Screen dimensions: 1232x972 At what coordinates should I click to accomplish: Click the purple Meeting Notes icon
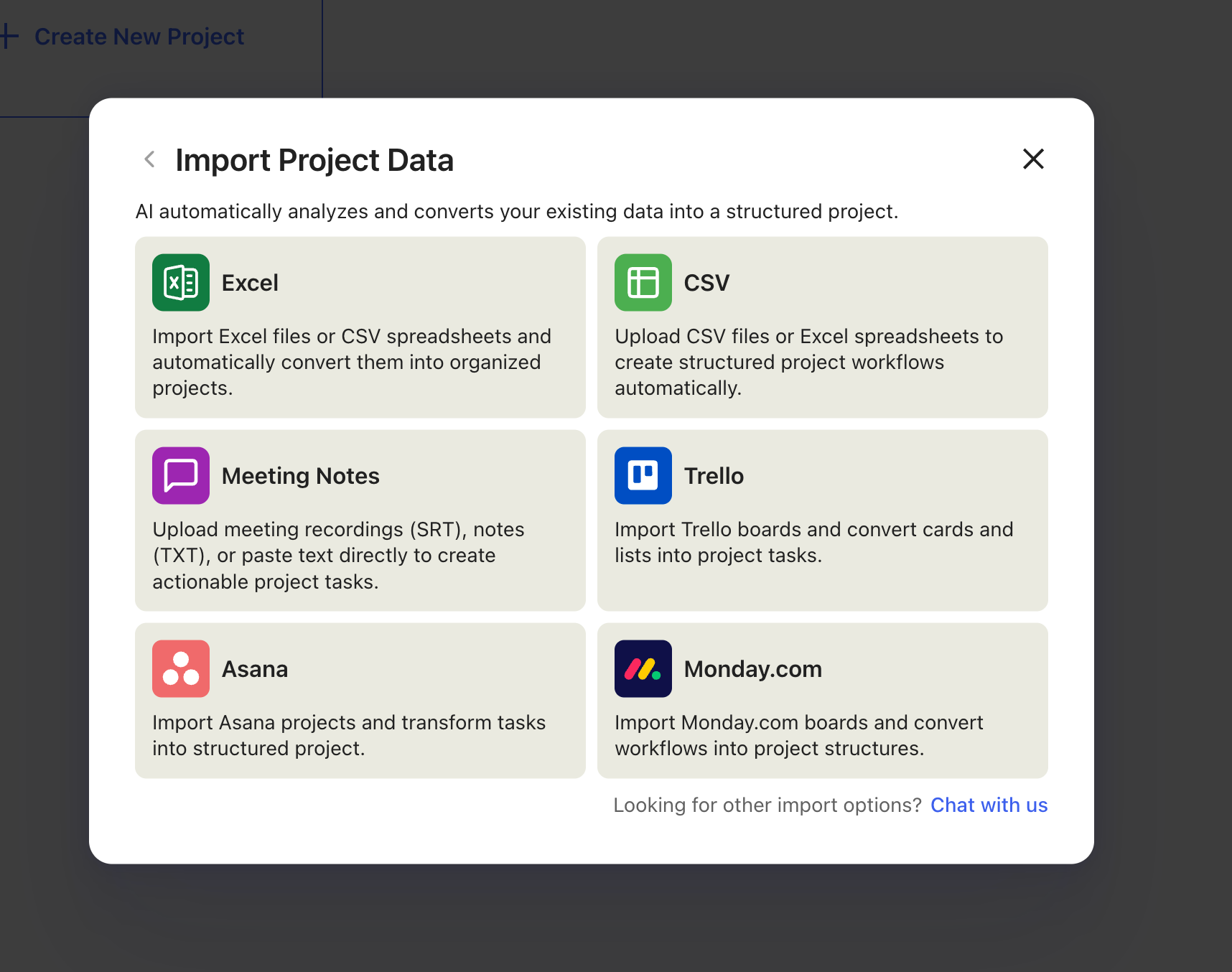[x=180, y=476]
